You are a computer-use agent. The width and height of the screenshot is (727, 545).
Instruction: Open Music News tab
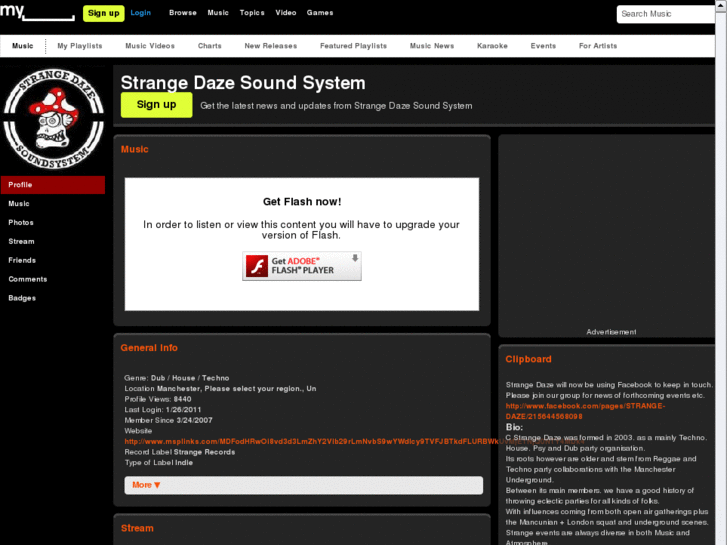coord(432,46)
